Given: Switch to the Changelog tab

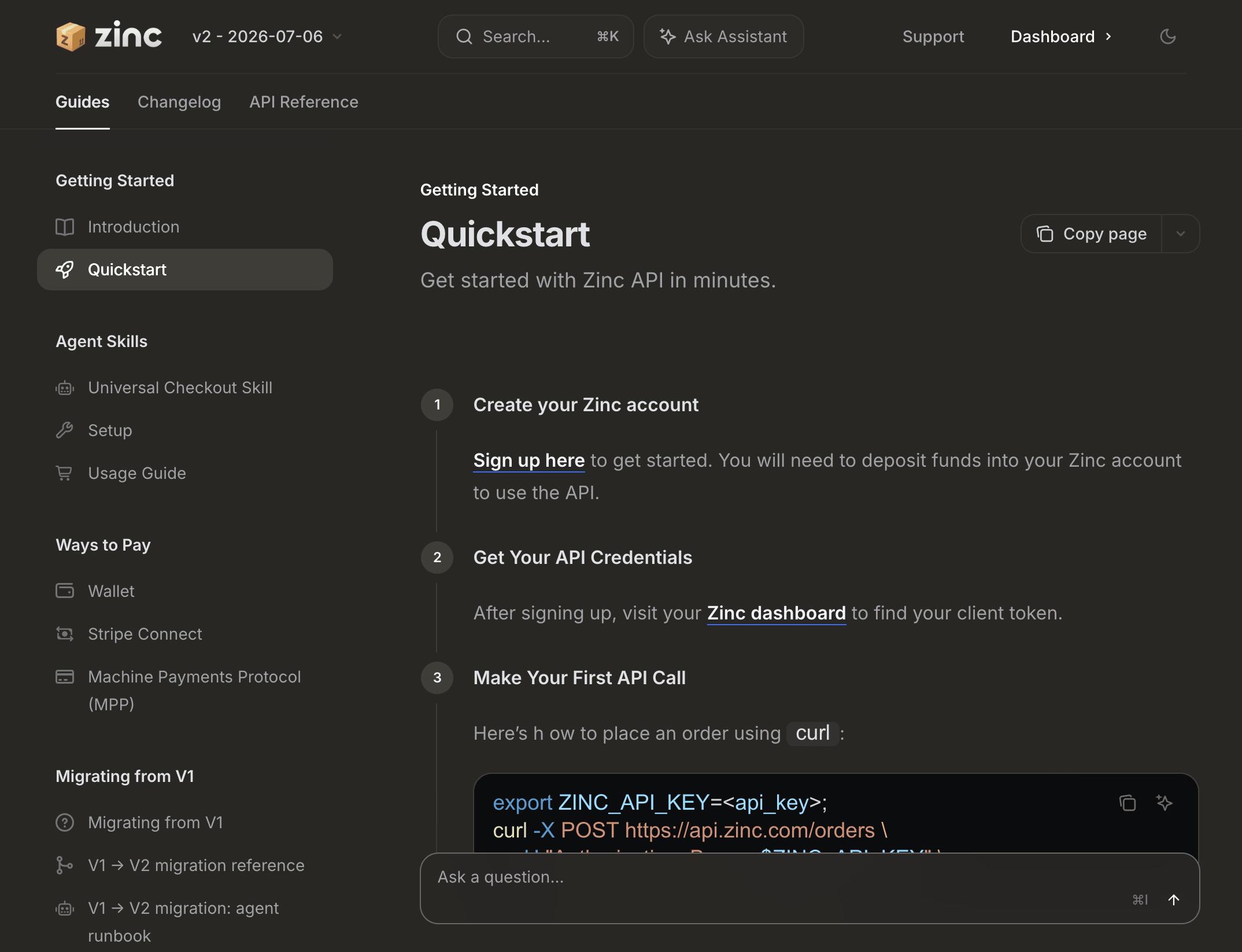Looking at the screenshot, I should [x=179, y=102].
